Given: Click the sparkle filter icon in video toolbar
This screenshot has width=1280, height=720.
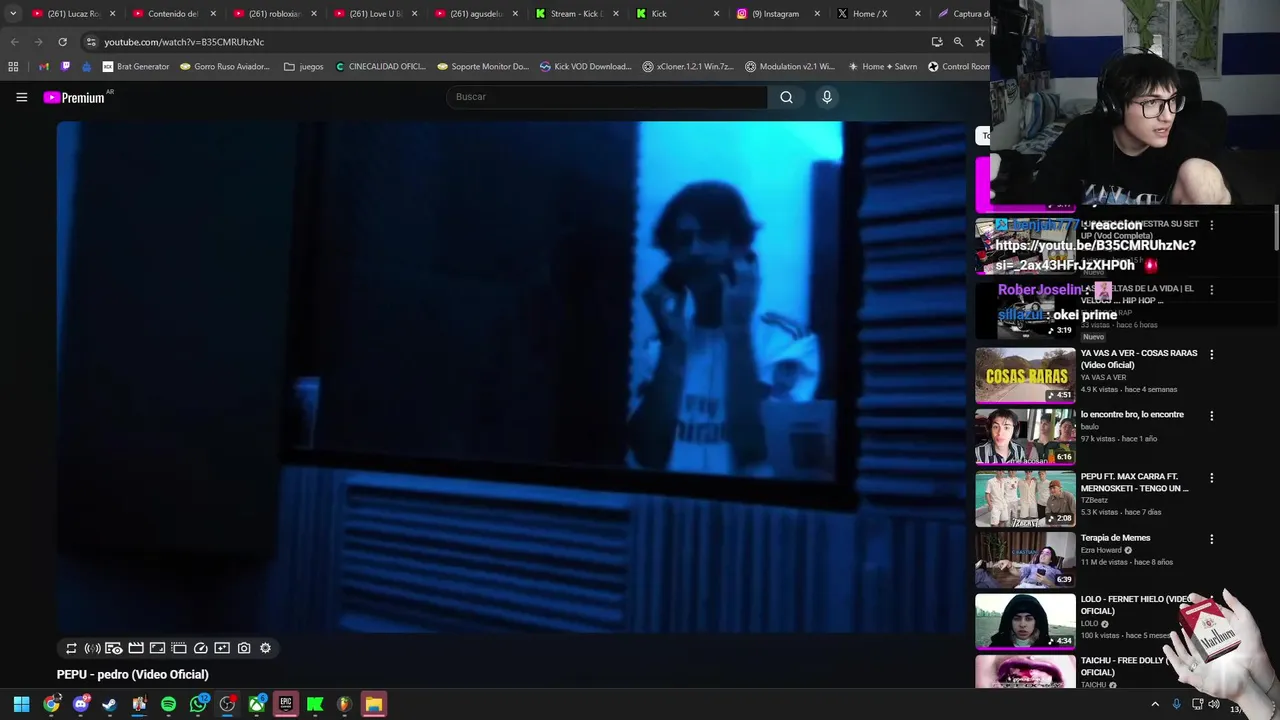Looking at the screenshot, I should click(x=222, y=648).
